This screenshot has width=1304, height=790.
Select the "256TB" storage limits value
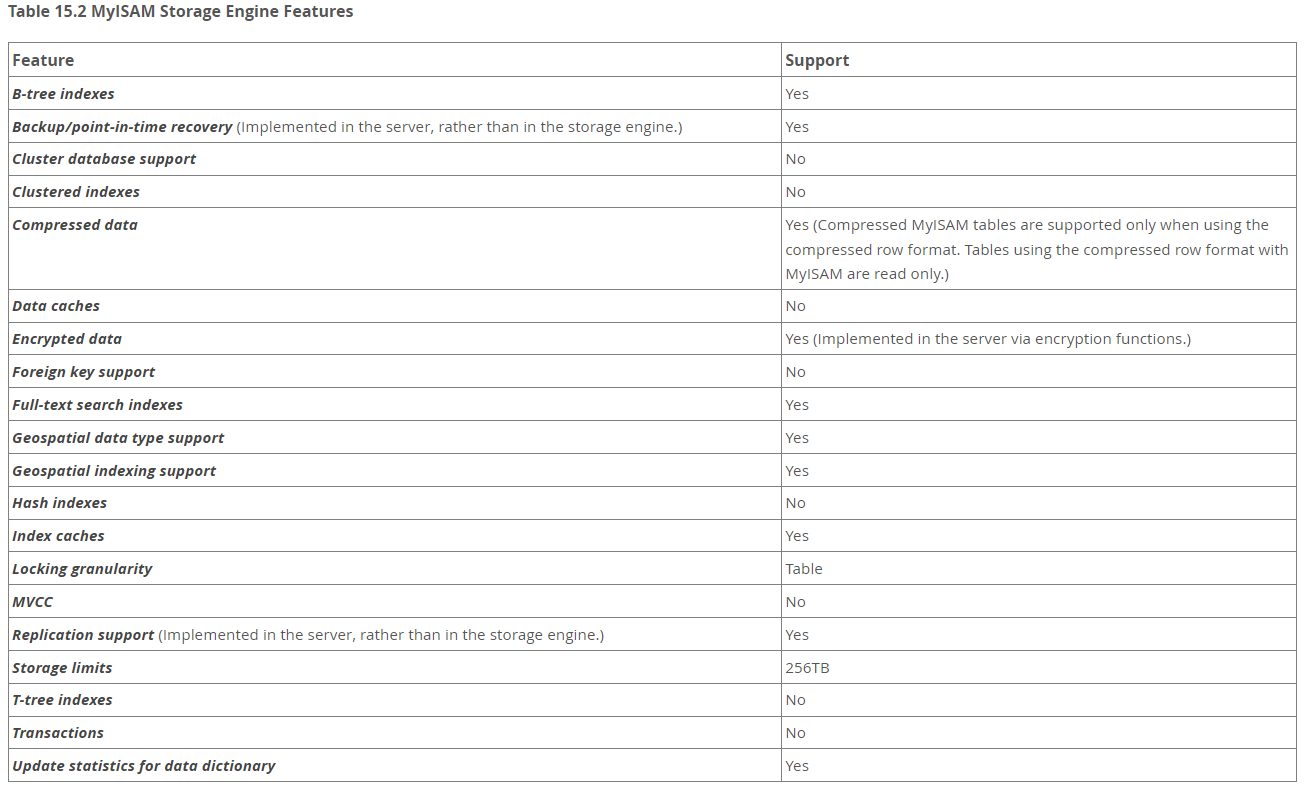click(807, 668)
